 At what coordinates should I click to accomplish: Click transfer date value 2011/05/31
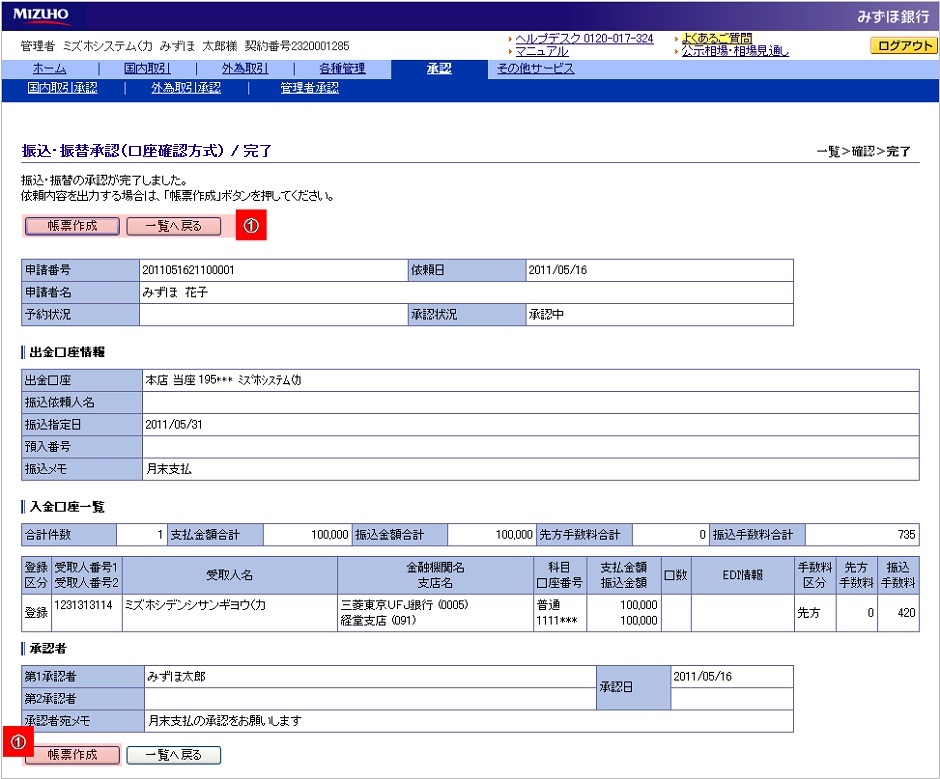pyautogui.click(x=174, y=425)
